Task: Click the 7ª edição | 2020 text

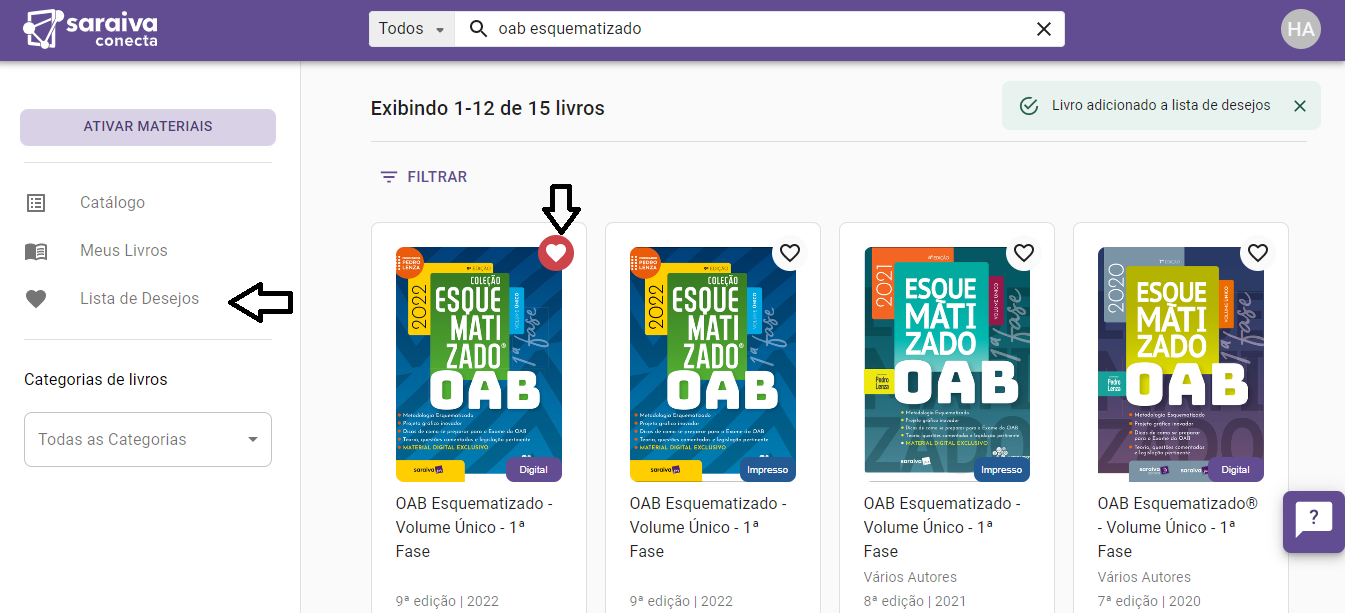Action: pos(1149,601)
